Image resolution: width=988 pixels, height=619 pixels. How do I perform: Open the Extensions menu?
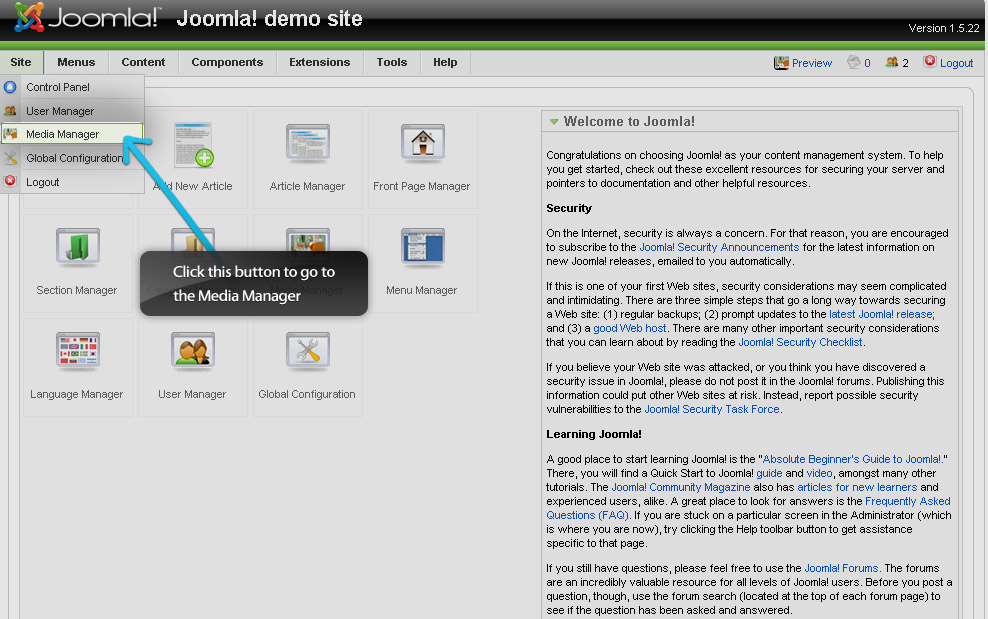[x=319, y=62]
